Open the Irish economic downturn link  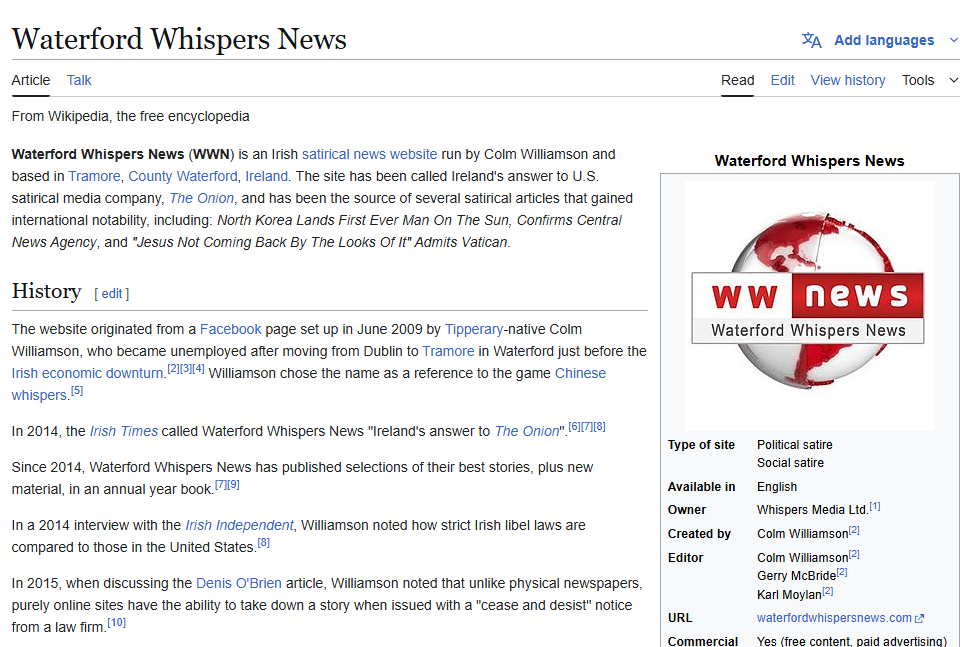pos(87,373)
